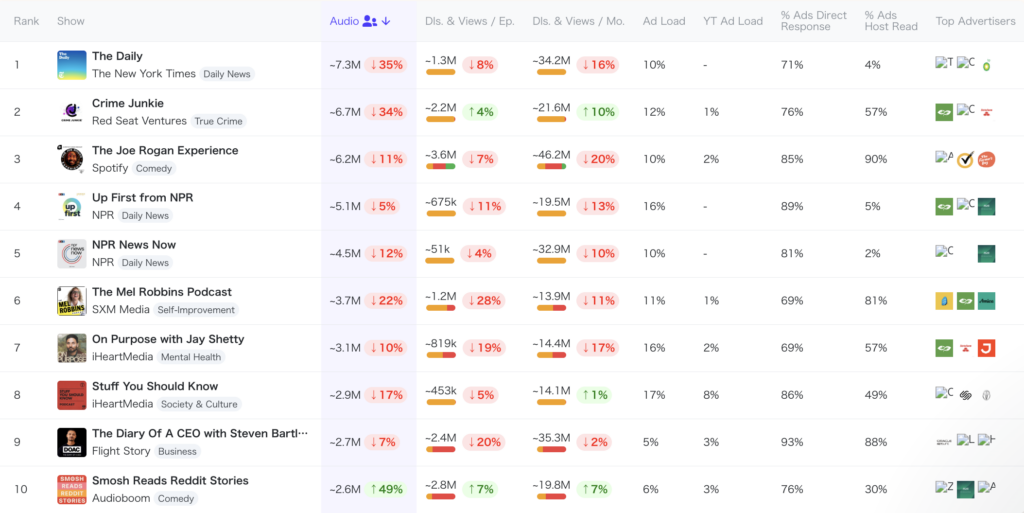Select the Up First from NPR logo

click(72, 206)
